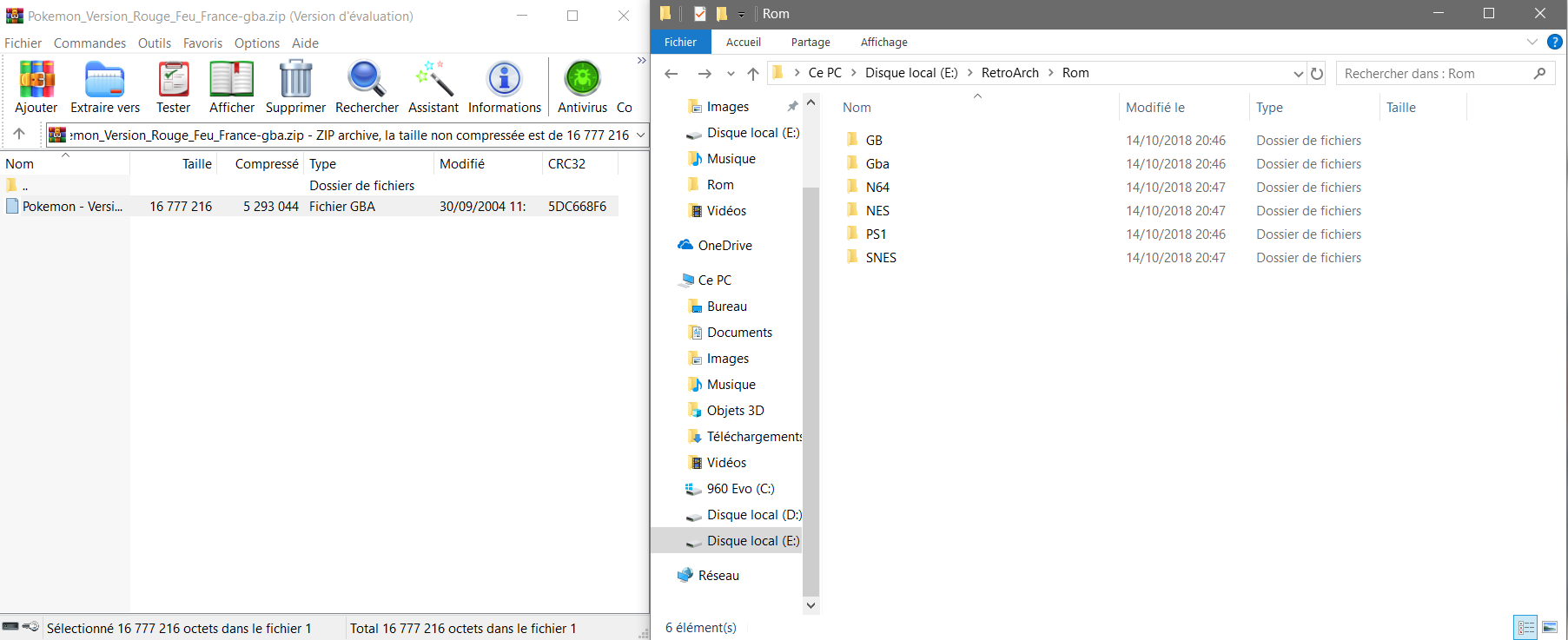
Task: Click RetroArch in the breadcrumb path
Action: pos(1010,73)
